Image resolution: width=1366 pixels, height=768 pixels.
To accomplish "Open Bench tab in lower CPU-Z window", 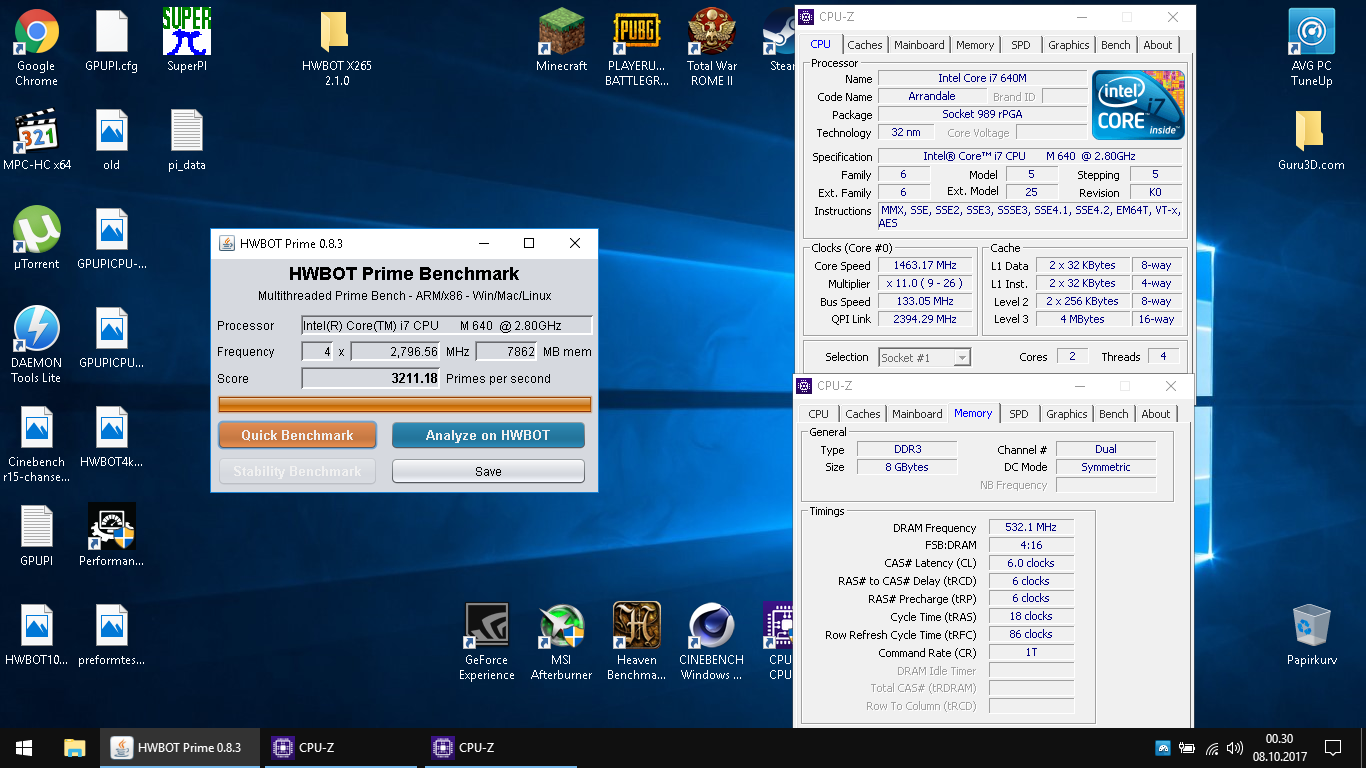I will 1114,414.
